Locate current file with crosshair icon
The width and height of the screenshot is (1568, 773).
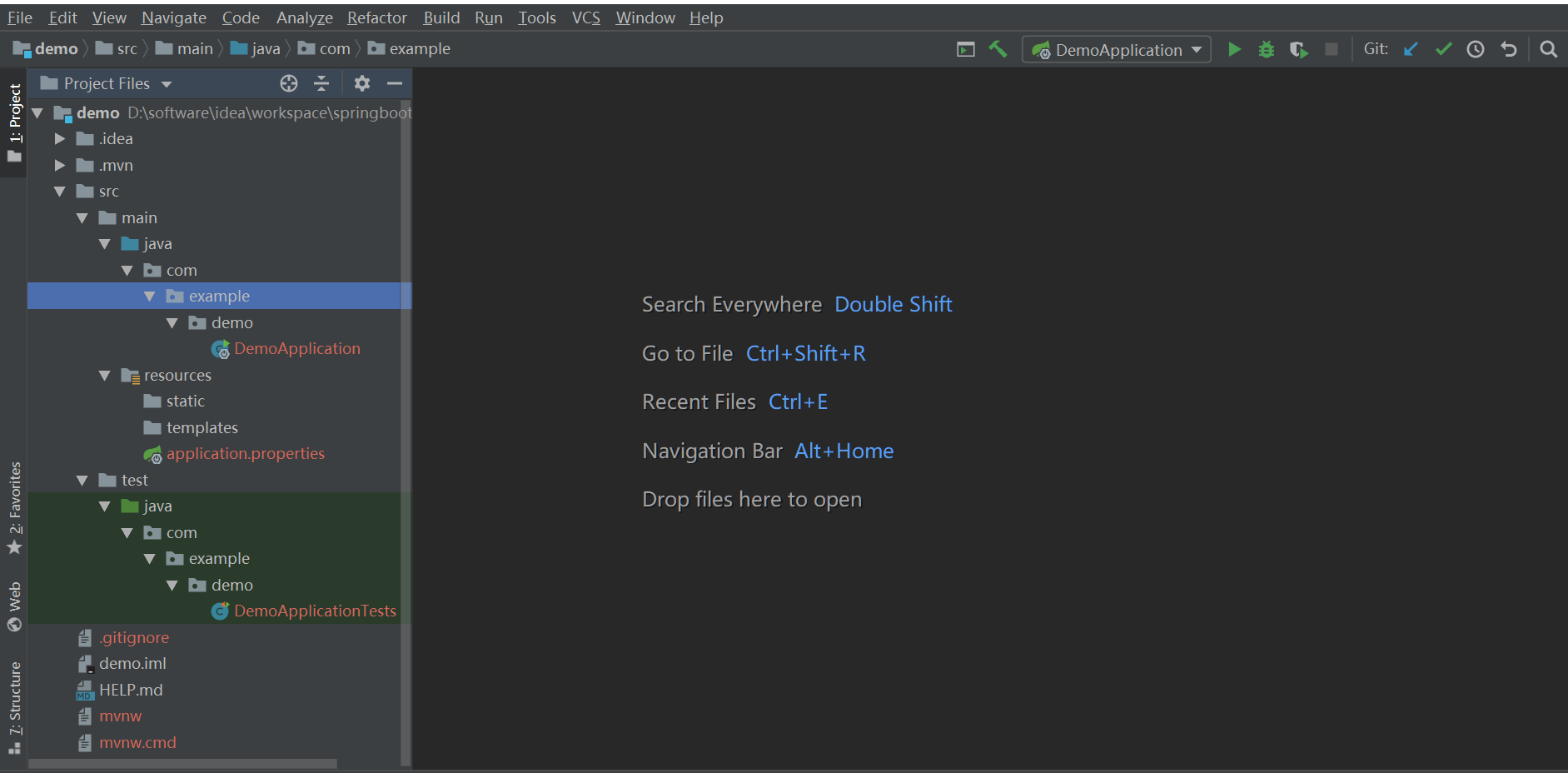coord(289,83)
